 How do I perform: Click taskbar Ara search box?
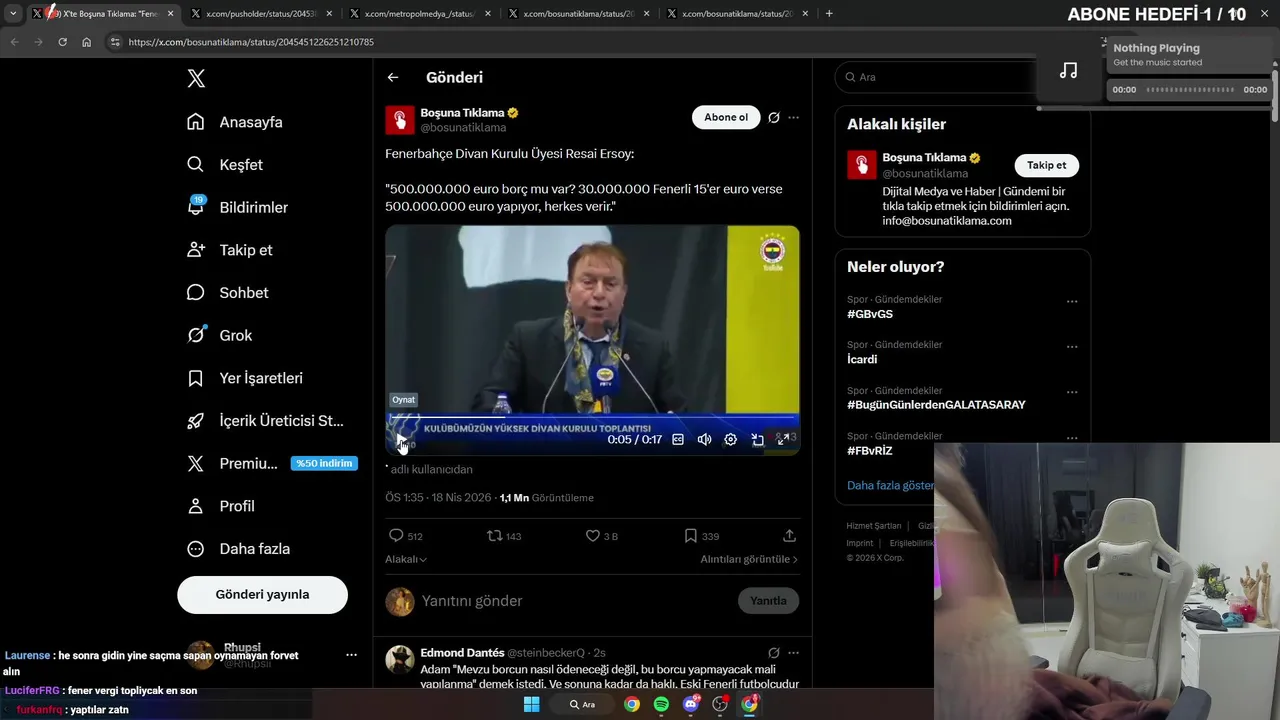(584, 704)
